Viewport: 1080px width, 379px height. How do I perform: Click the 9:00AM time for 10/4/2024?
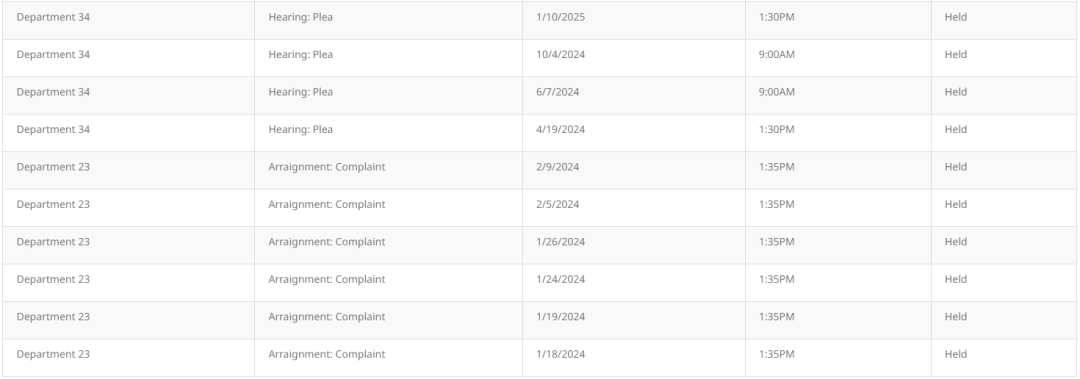[x=776, y=54]
